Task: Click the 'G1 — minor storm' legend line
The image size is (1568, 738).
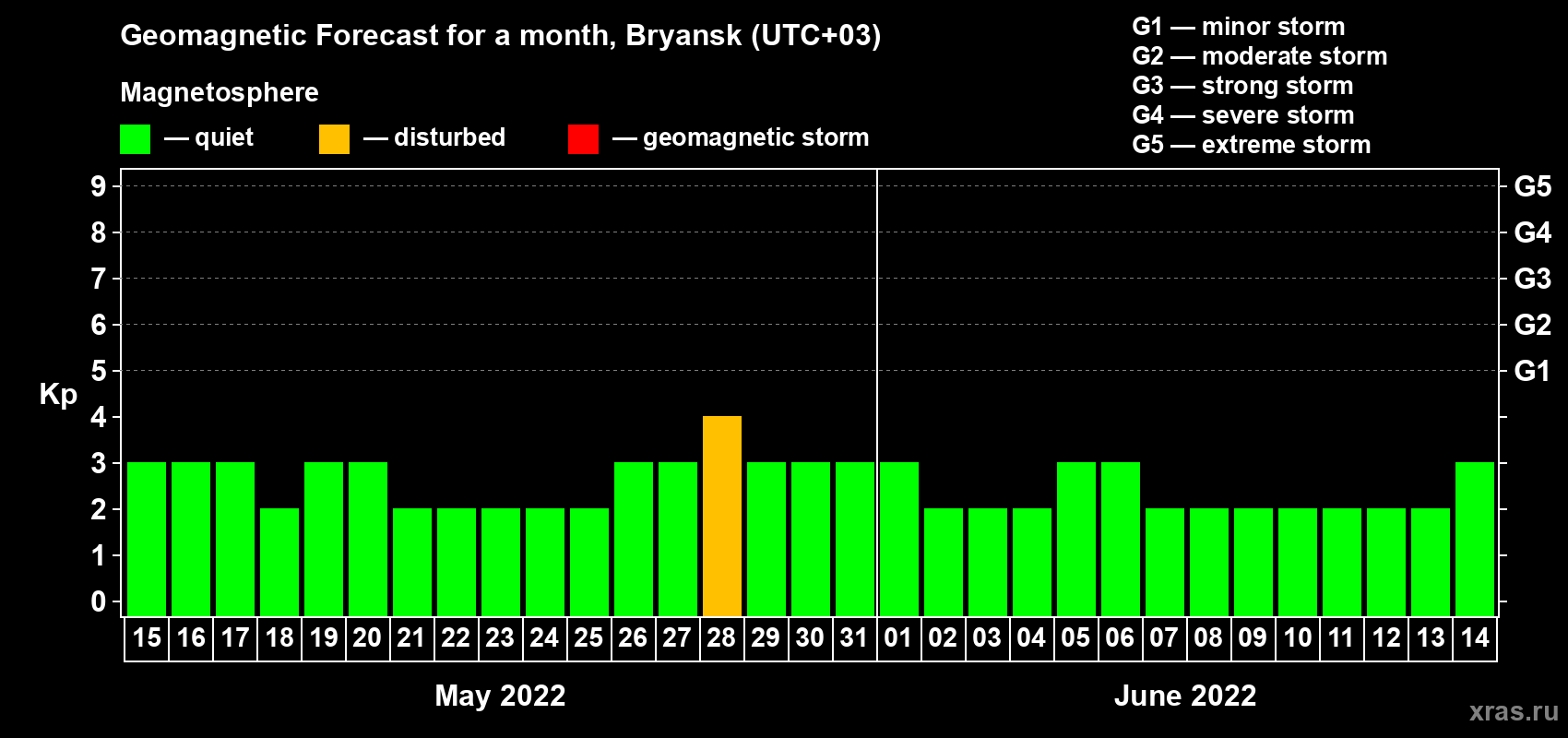Action: pos(1239,27)
